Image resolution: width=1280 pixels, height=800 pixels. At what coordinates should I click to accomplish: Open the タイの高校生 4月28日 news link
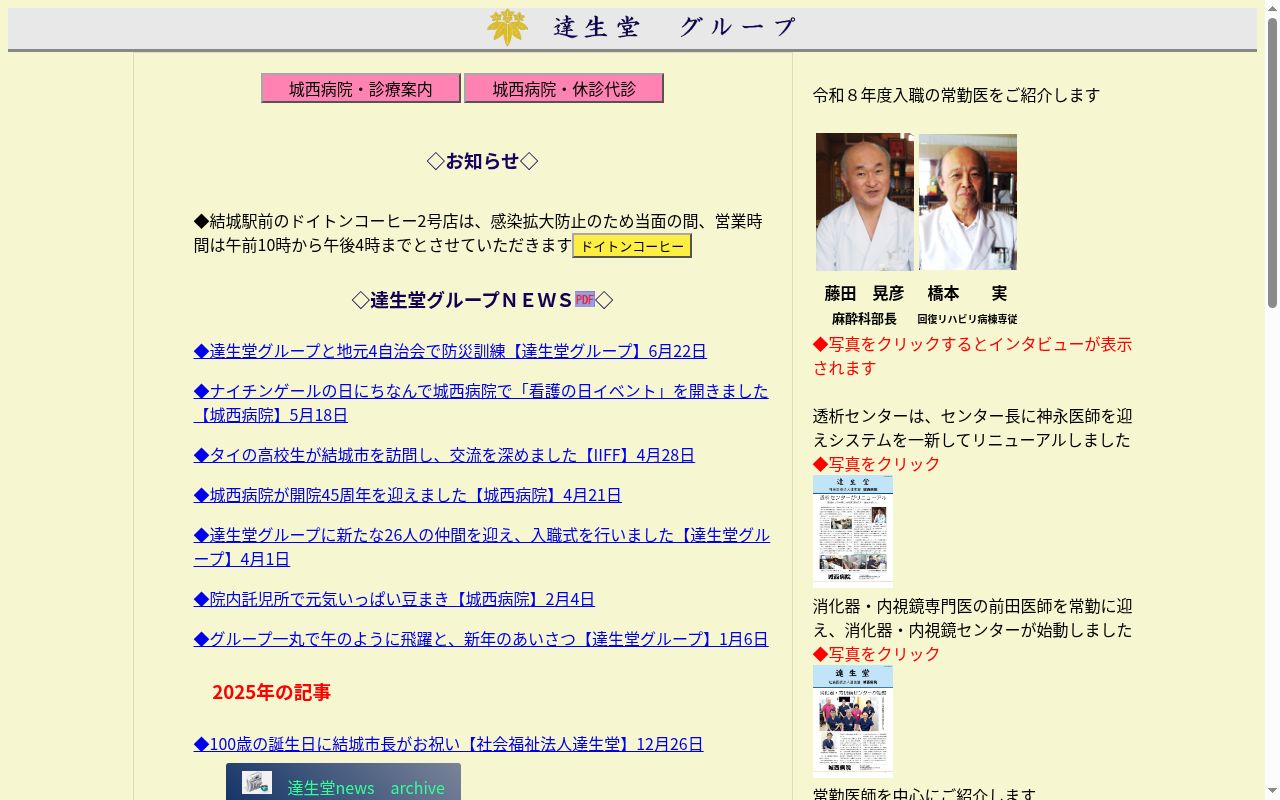444,455
